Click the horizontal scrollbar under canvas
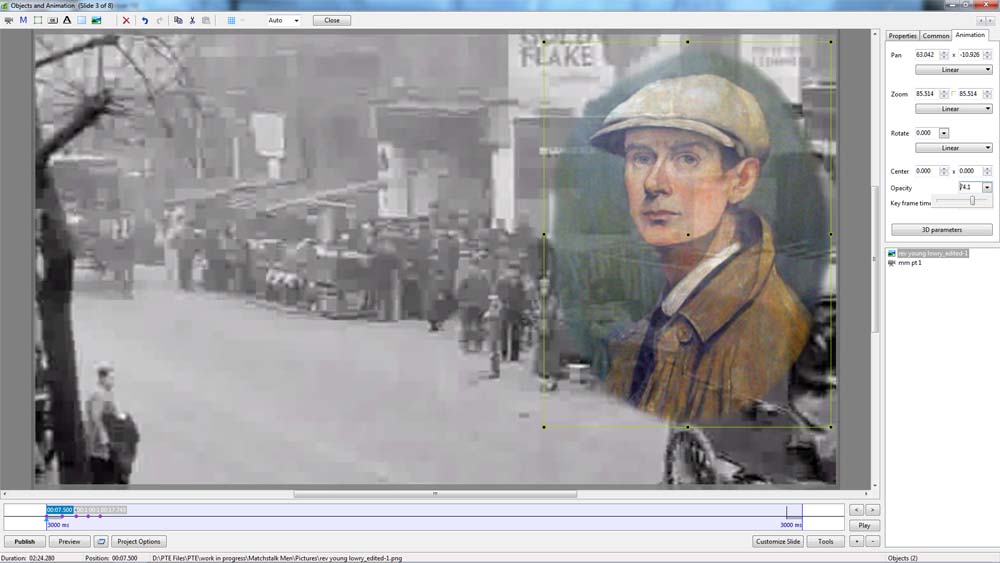1000x563 pixels. click(436, 494)
